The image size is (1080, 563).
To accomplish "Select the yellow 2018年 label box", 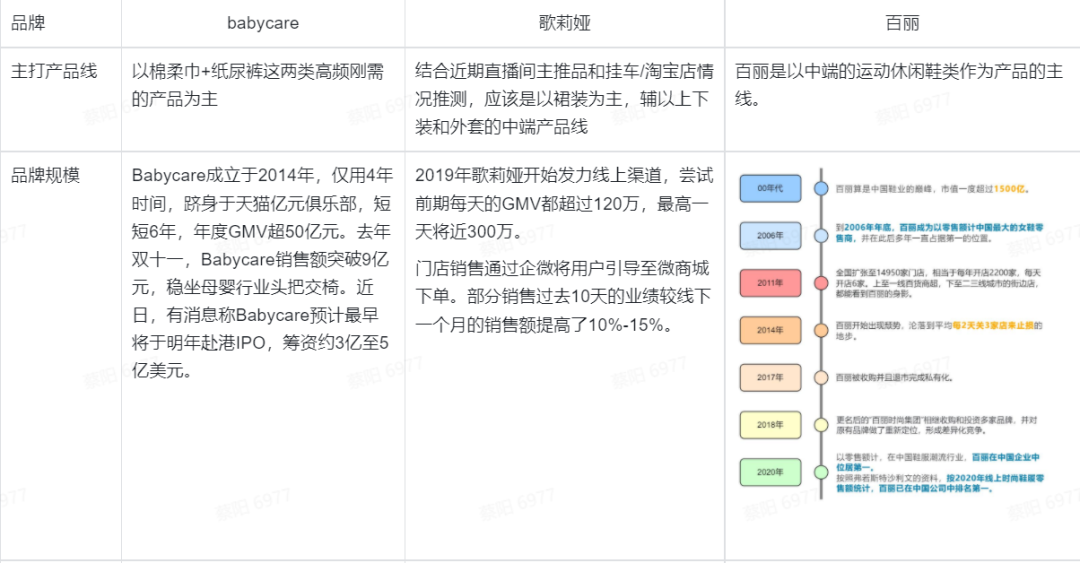I will coord(769,424).
